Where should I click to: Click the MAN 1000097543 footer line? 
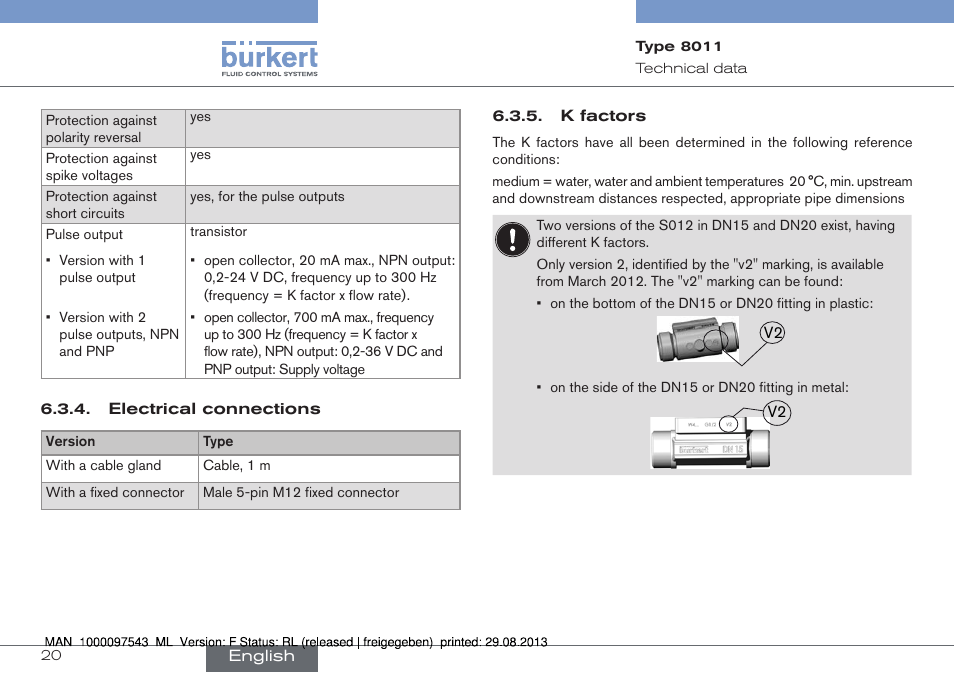(x=296, y=642)
